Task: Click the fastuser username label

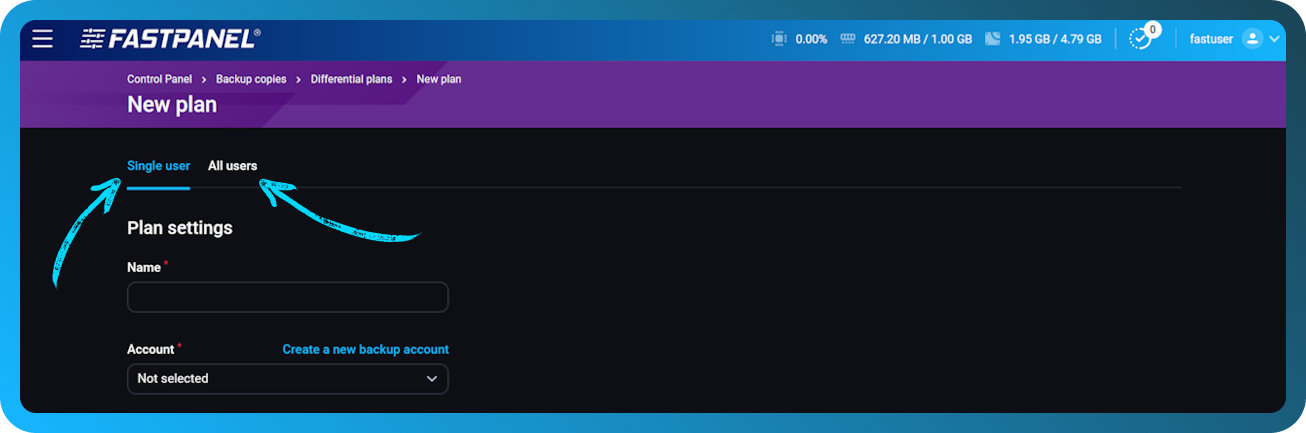Action: tap(1210, 39)
